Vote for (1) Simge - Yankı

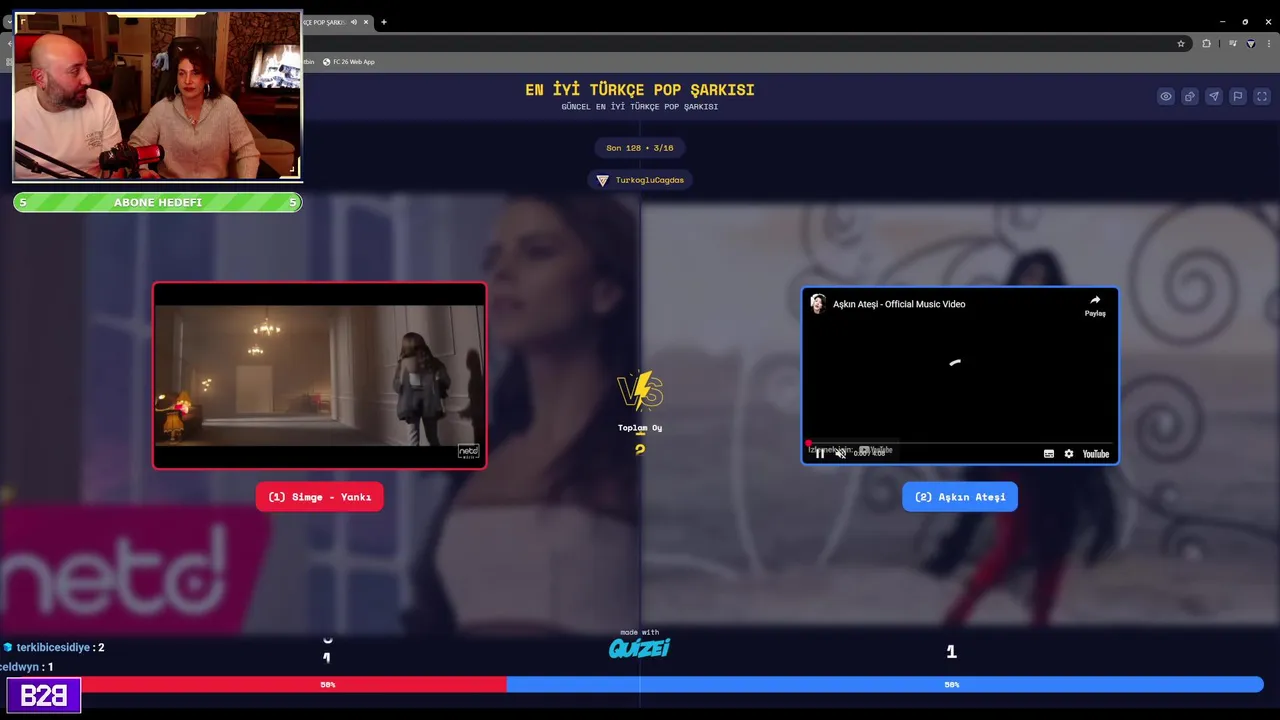pyautogui.click(x=319, y=497)
